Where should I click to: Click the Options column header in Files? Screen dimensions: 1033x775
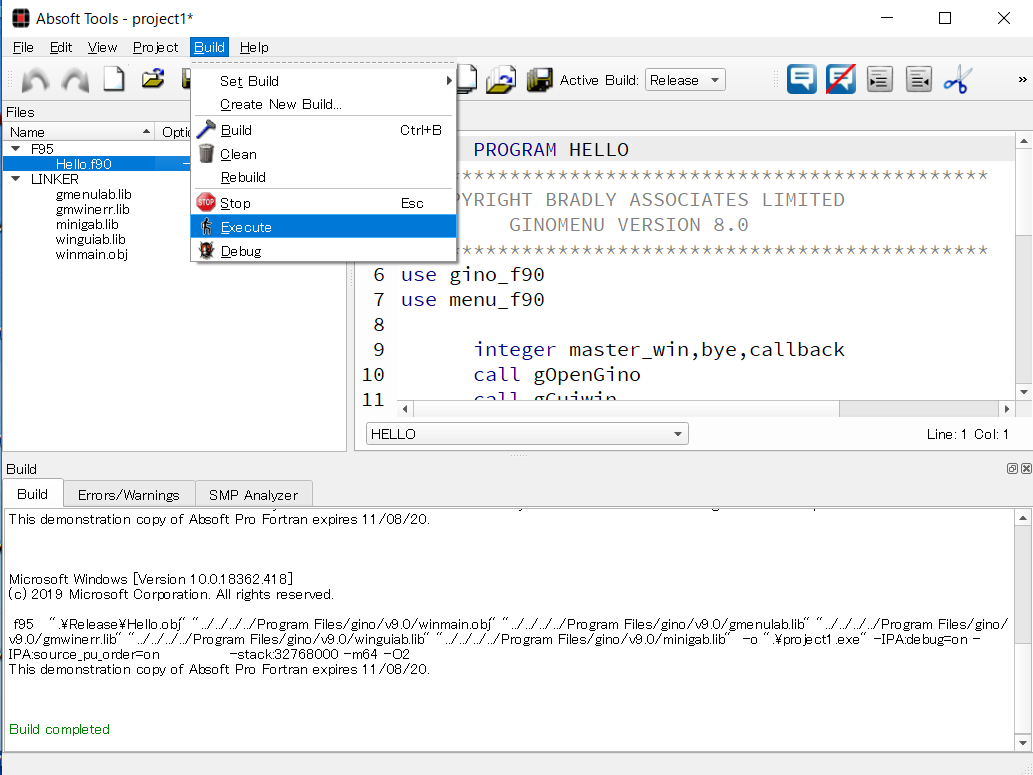click(x=175, y=132)
